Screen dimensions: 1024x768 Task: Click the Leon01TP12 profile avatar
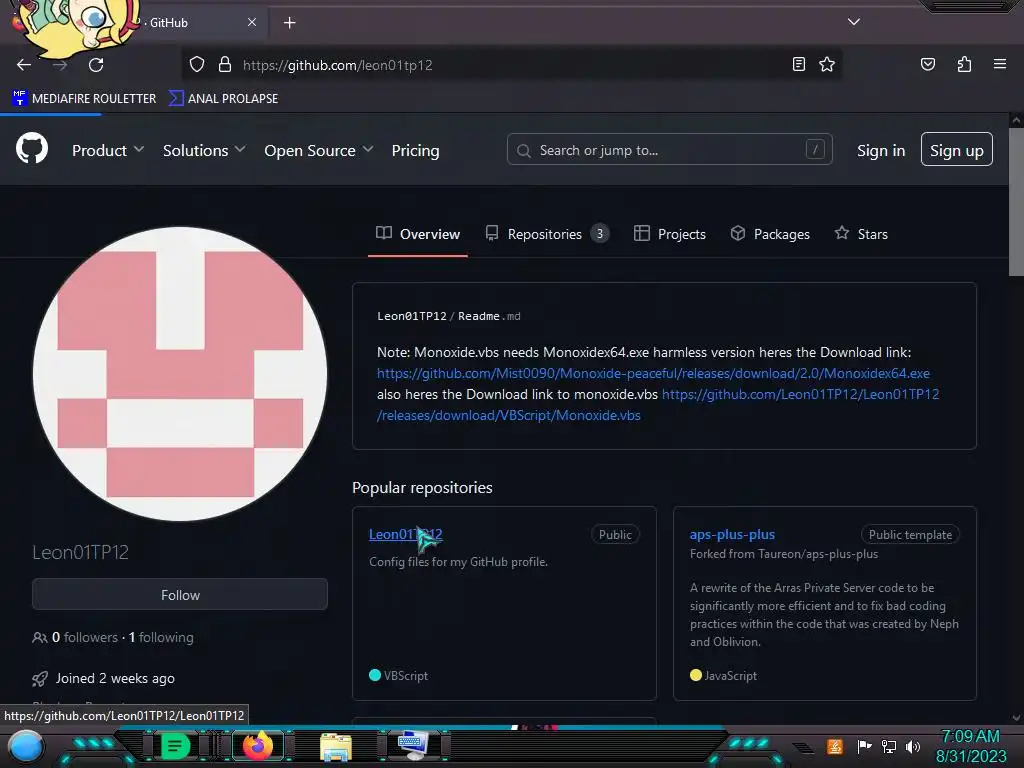pyautogui.click(x=180, y=374)
